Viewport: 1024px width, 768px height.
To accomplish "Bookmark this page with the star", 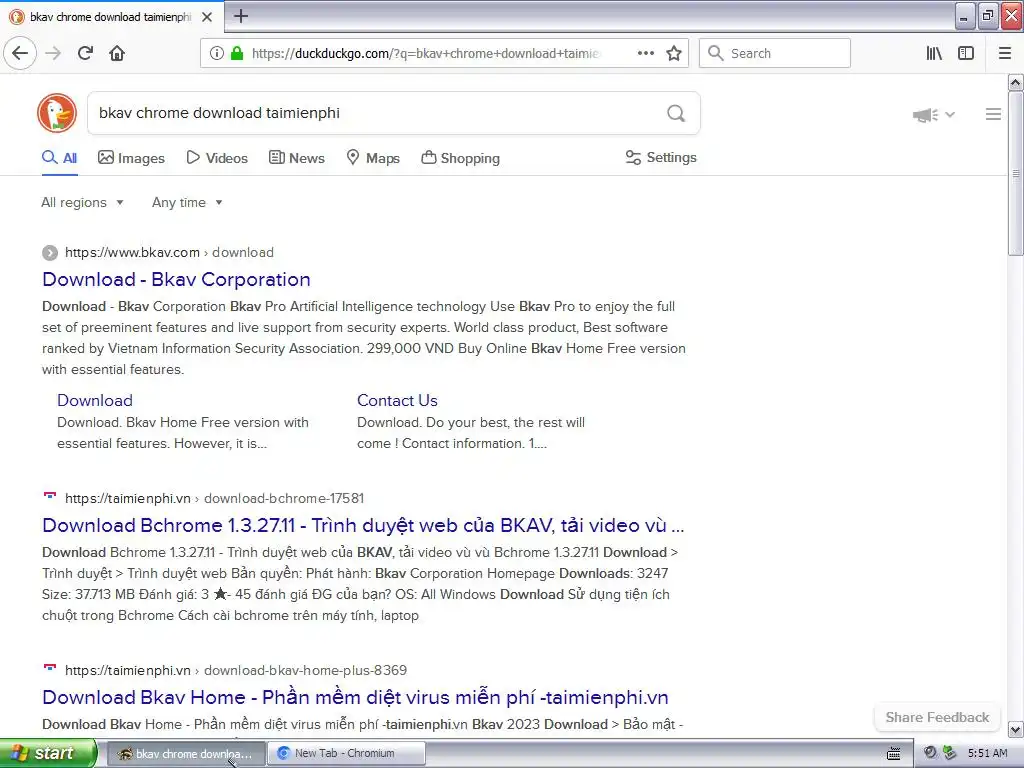I will tap(674, 53).
